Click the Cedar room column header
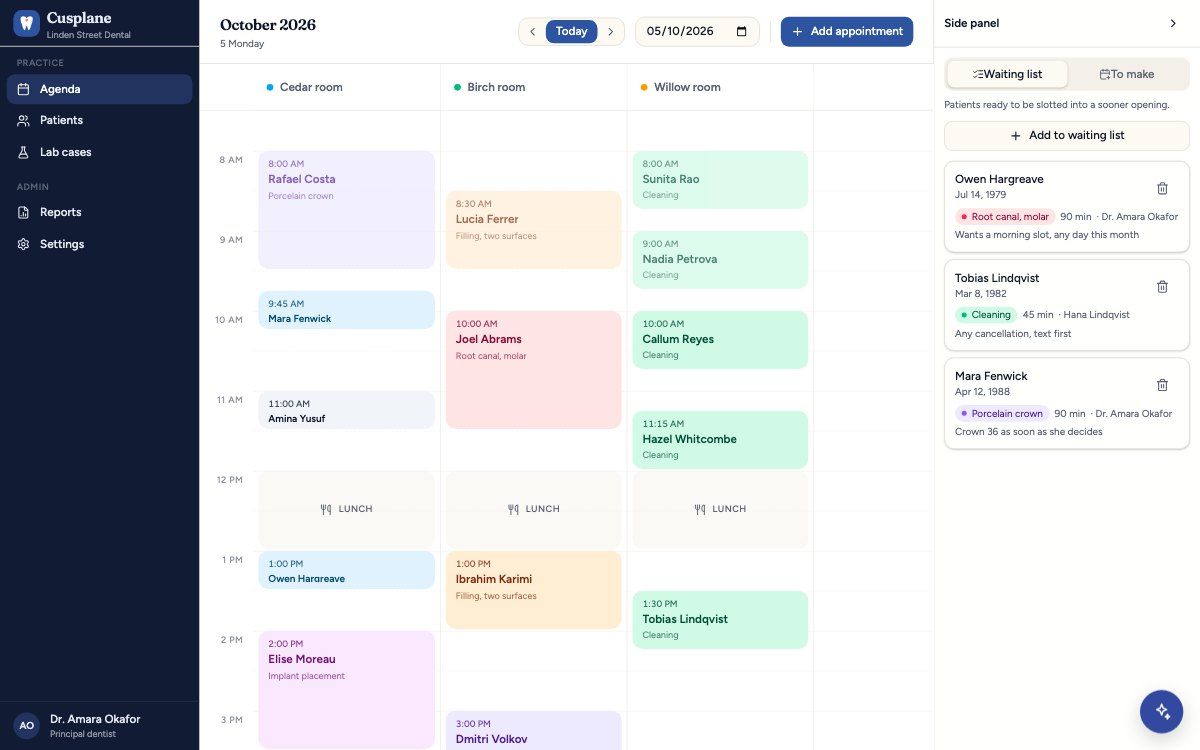1200x750 pixels. [x=346, y=87]
